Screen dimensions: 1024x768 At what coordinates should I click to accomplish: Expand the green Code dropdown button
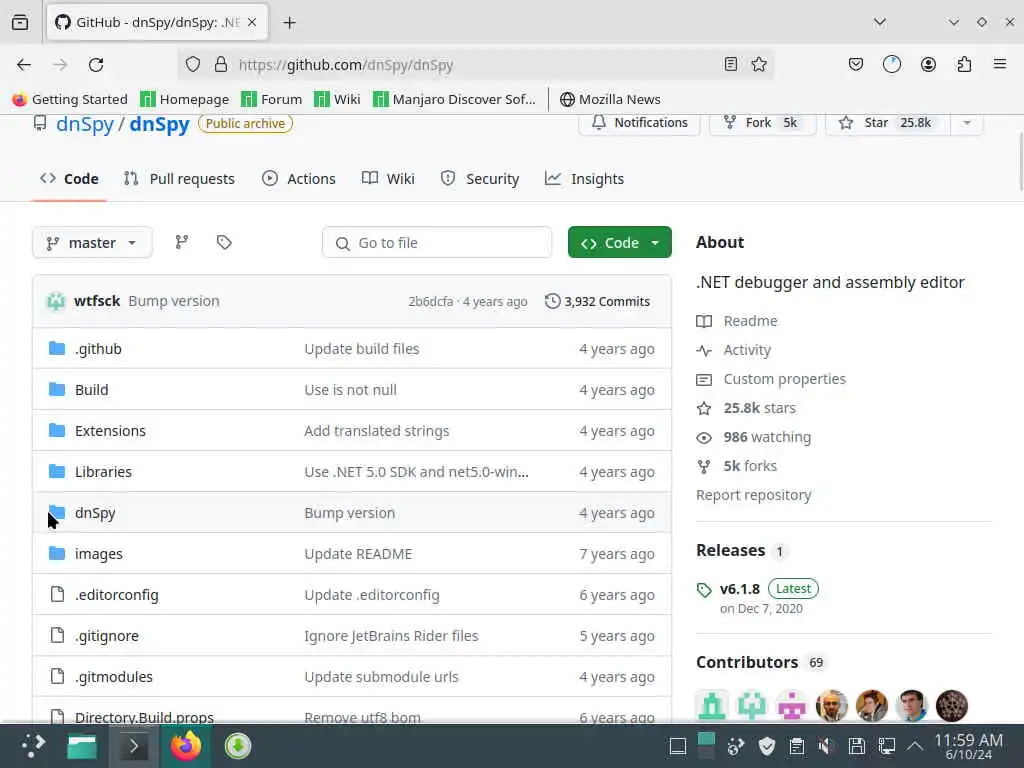pyautogui.click(x=620, y=242)
